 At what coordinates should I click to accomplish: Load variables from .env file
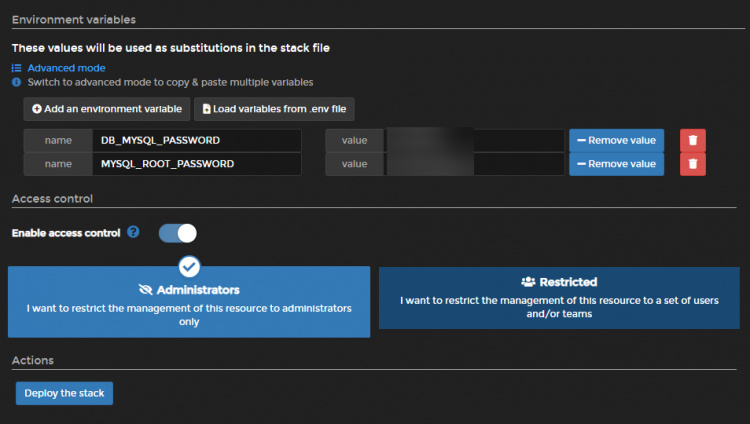click(274, 108)
